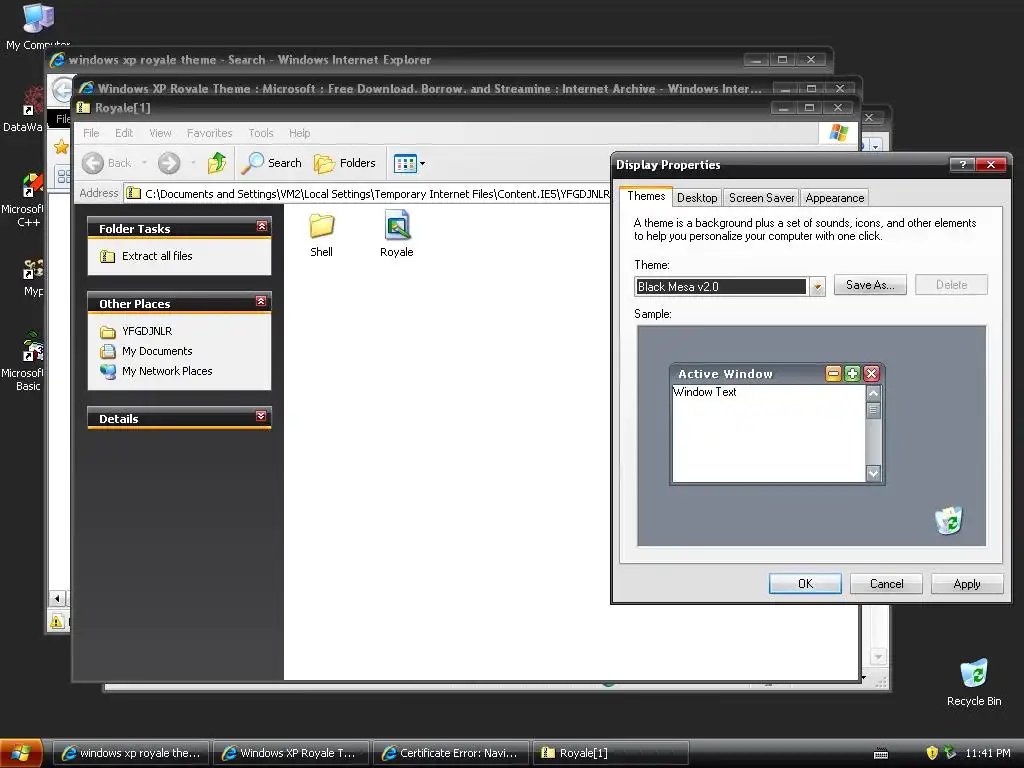Select the DataWa desktop shortcut
The width and height of the screenshot is (1024, 768).
click(24, 110)
